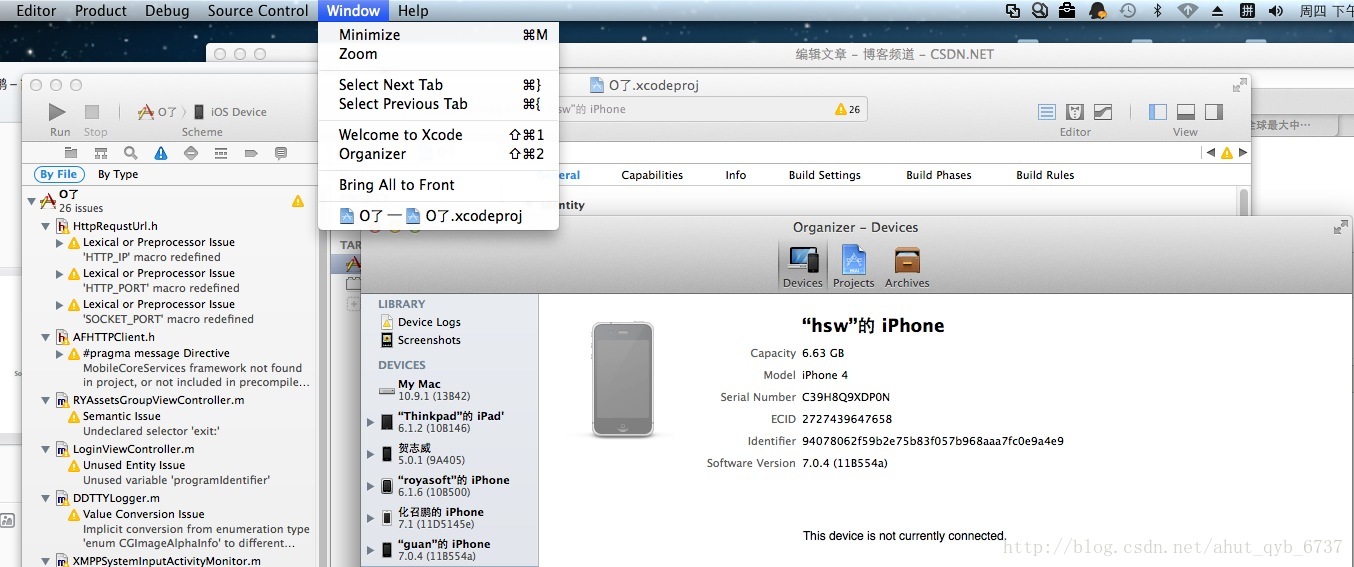Click the O了 scheme selector
This screenshot has width=1354, height=567.
coord(157,112)
